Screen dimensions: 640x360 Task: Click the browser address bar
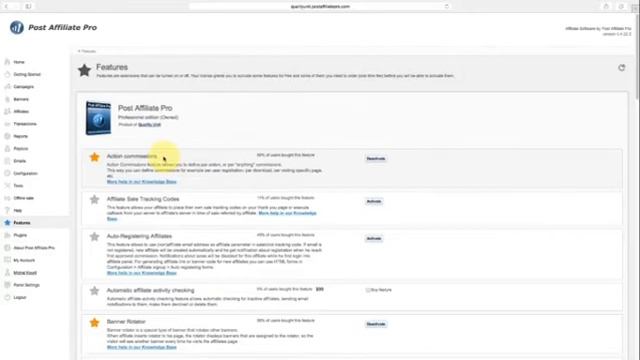tap(320, 6)
